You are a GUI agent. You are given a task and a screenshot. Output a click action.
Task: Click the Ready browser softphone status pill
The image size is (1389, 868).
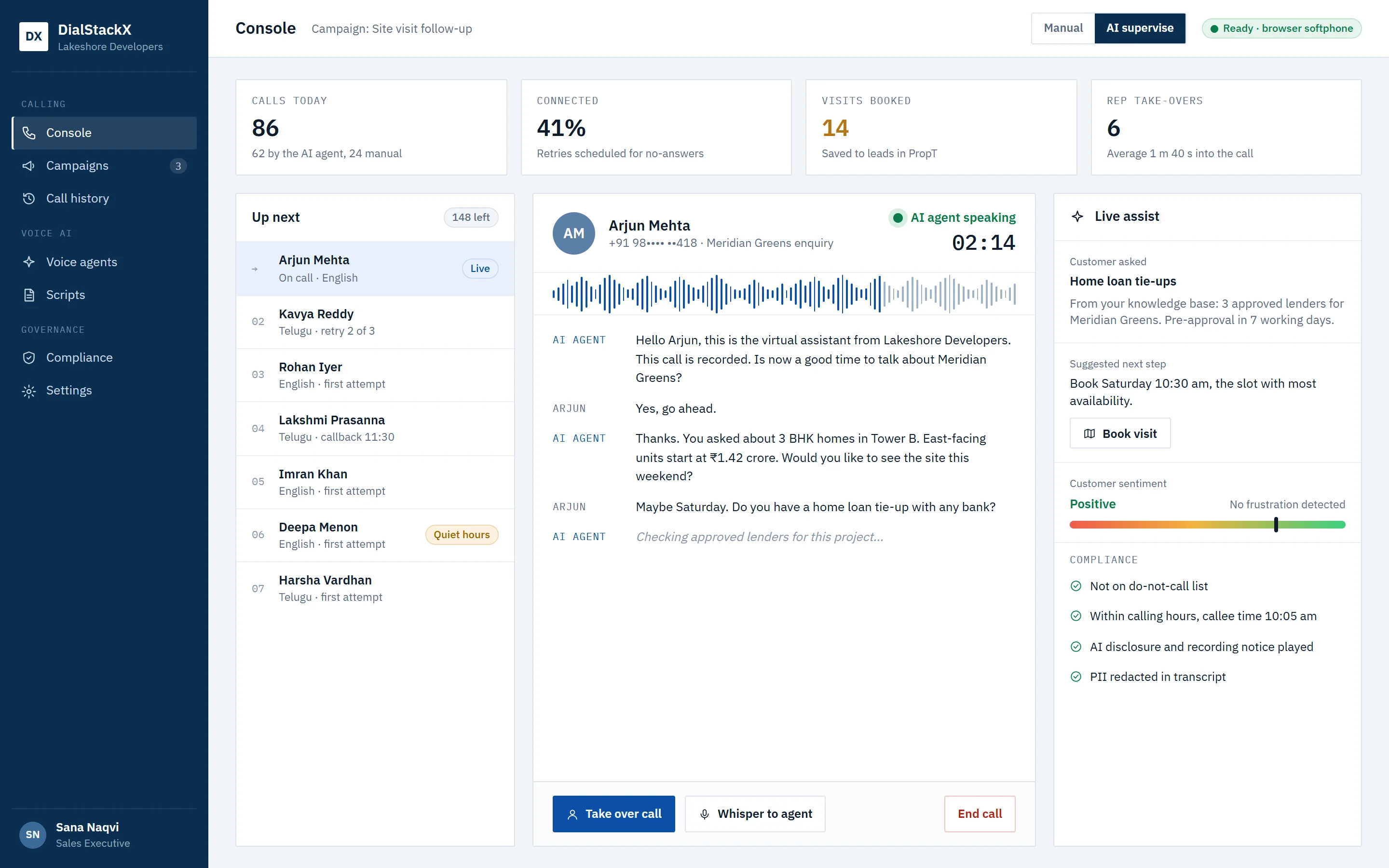(x=1281, y=29)
